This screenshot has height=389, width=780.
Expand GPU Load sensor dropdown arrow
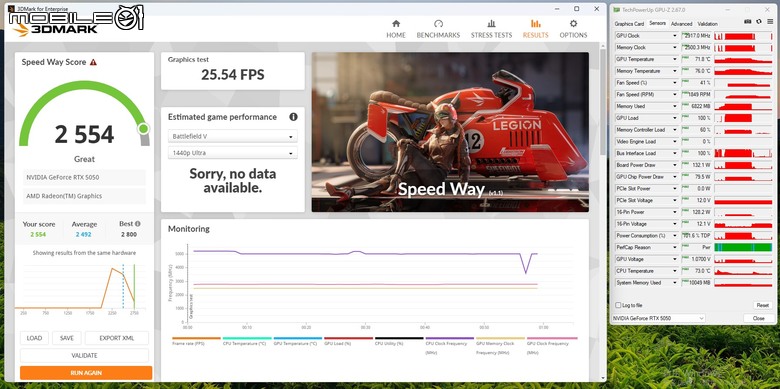point(675,118)
